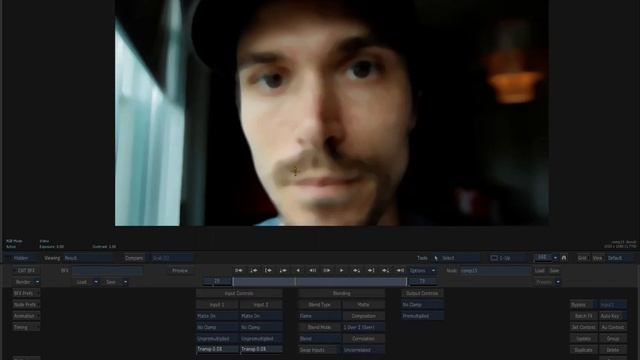Click the EXIT BFX button
Image resolution: width=640 pixels, height=360 pixels.
pos(26,271)
